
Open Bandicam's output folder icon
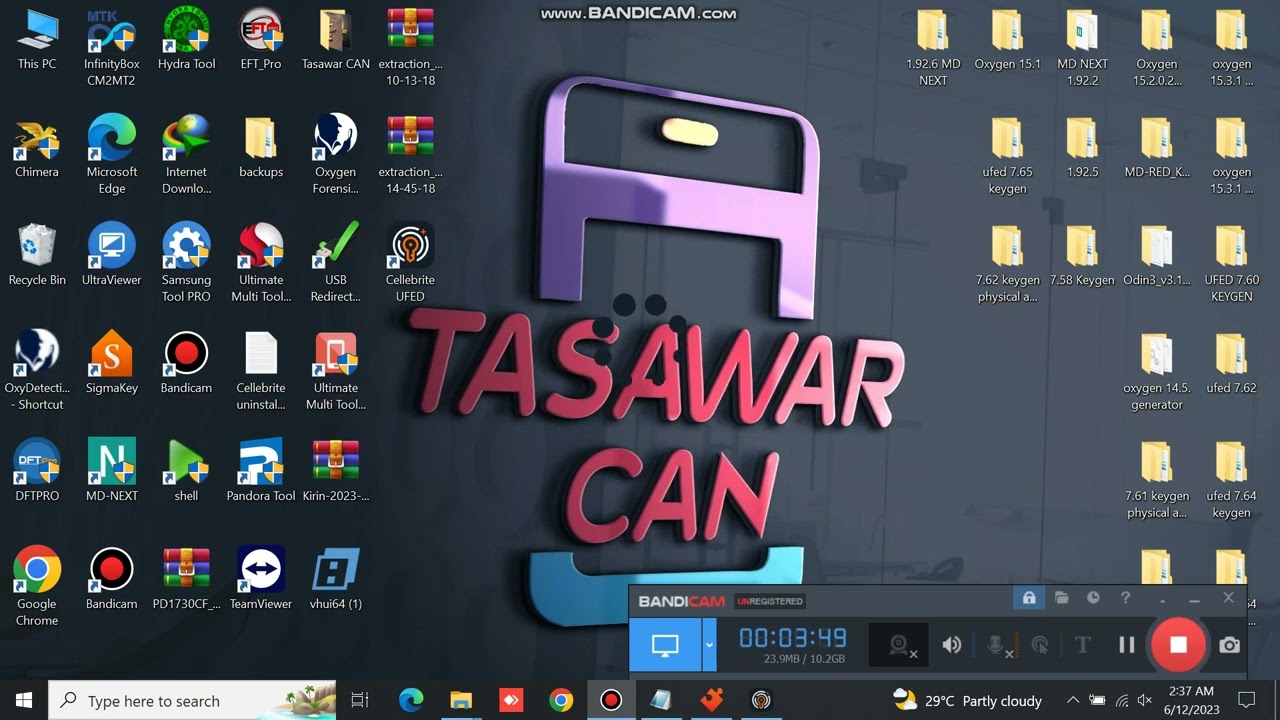(x=1061, y=598)
